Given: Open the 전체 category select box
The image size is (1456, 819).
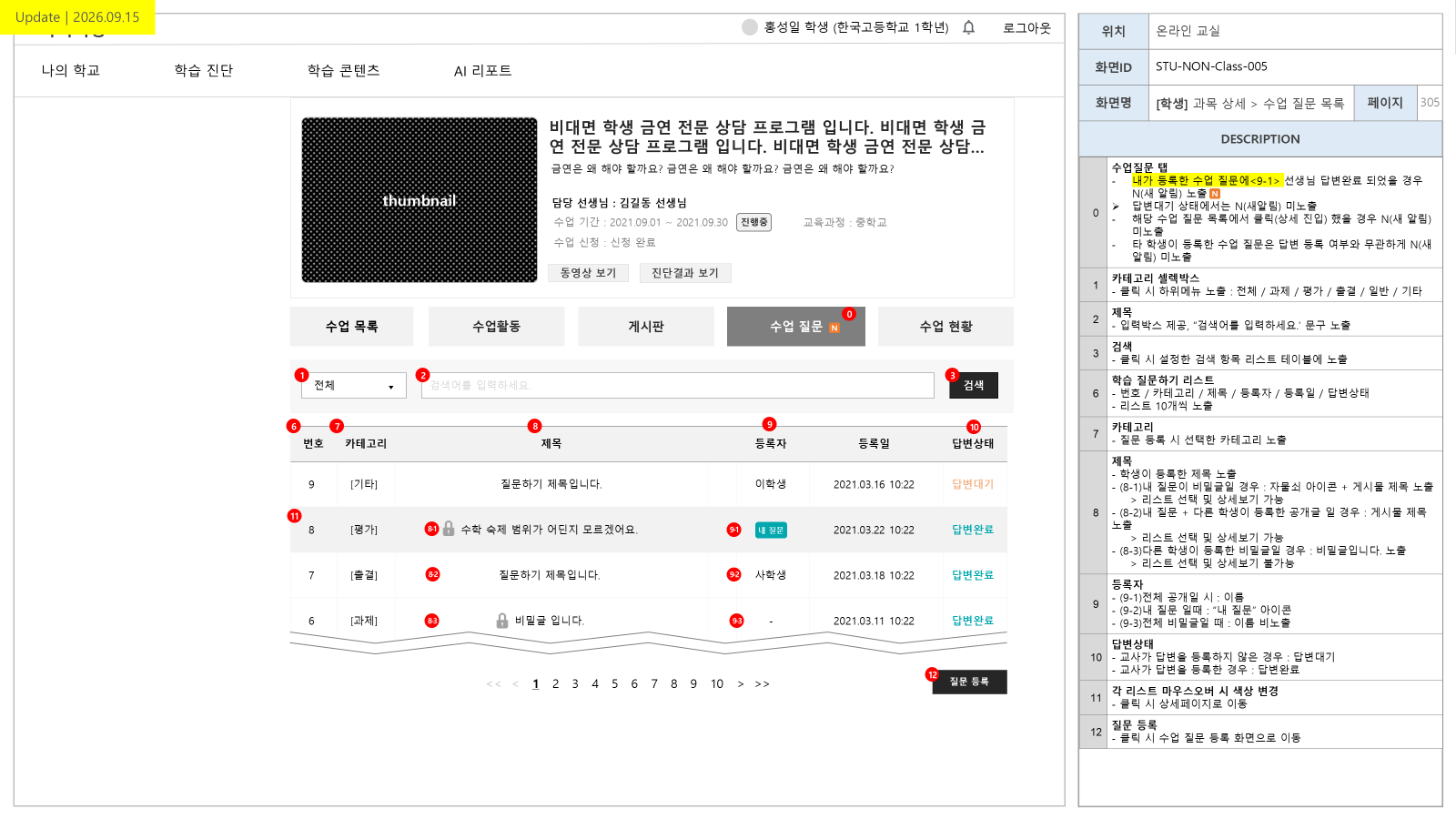Looking at the screenshot, I should [x=354, y=385].
